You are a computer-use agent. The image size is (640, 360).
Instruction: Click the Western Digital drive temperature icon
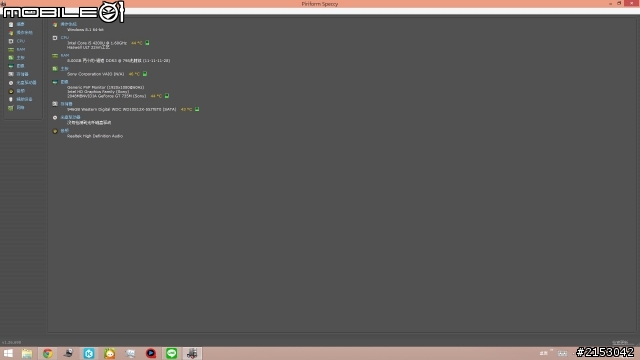pyautogui.click(x=197, y=109)
